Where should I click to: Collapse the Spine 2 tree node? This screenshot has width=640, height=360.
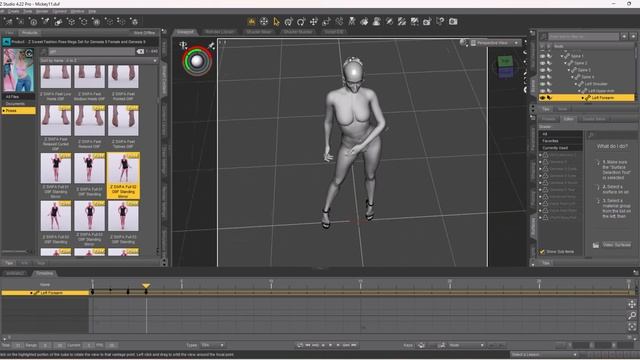pos(565,63)
